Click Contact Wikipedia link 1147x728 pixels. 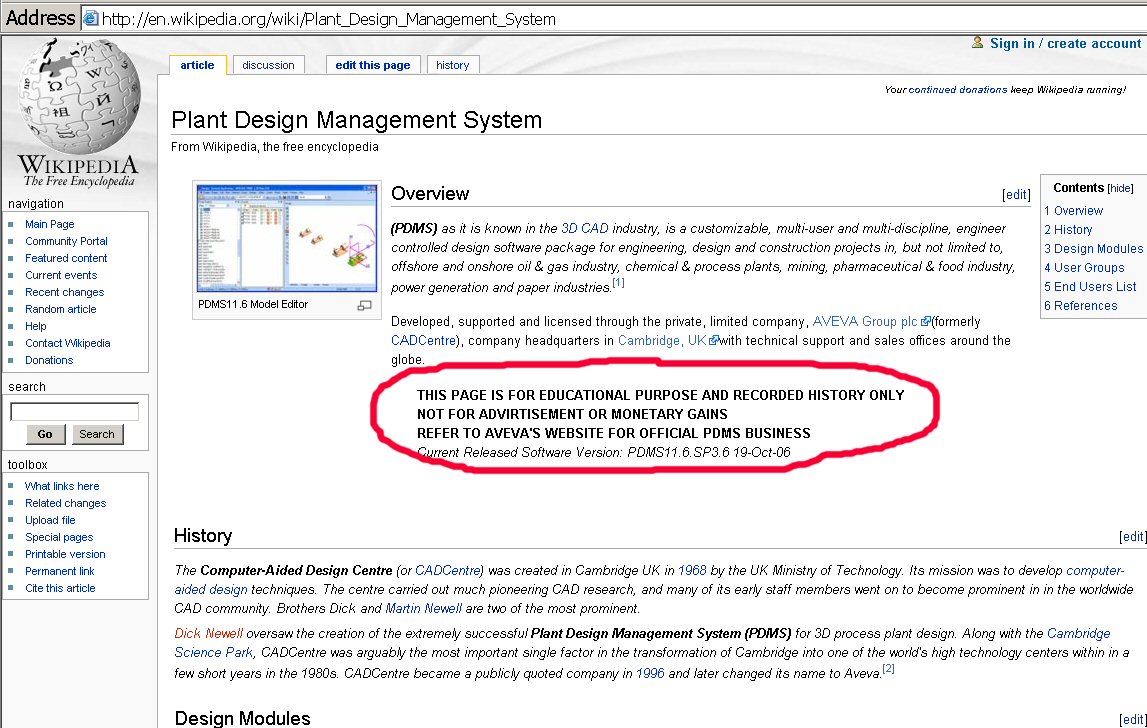pyautogui.click(x=68, y=342)
